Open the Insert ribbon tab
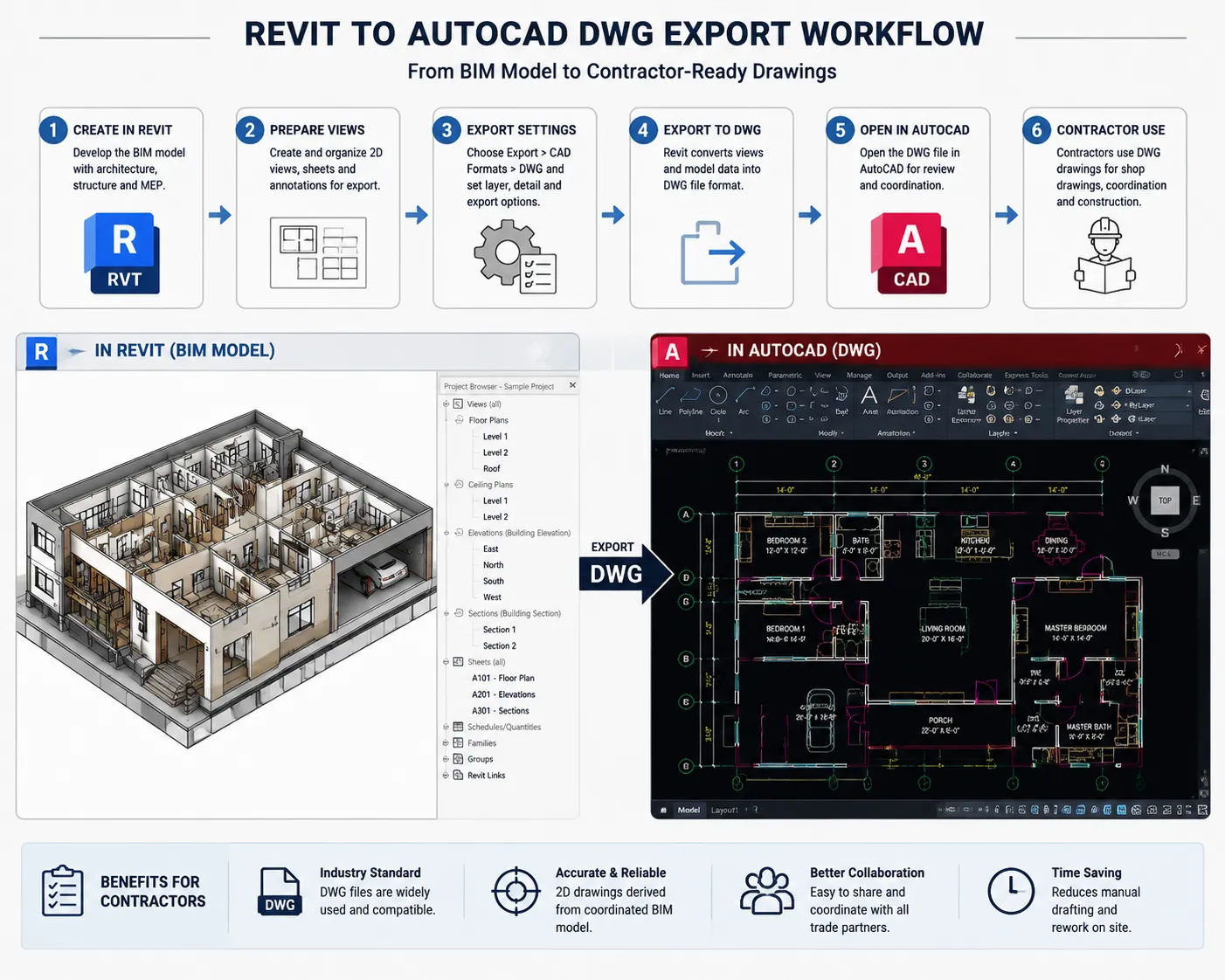The height and width of the screenshot is (980, 1225). click(x=701, y=376)
